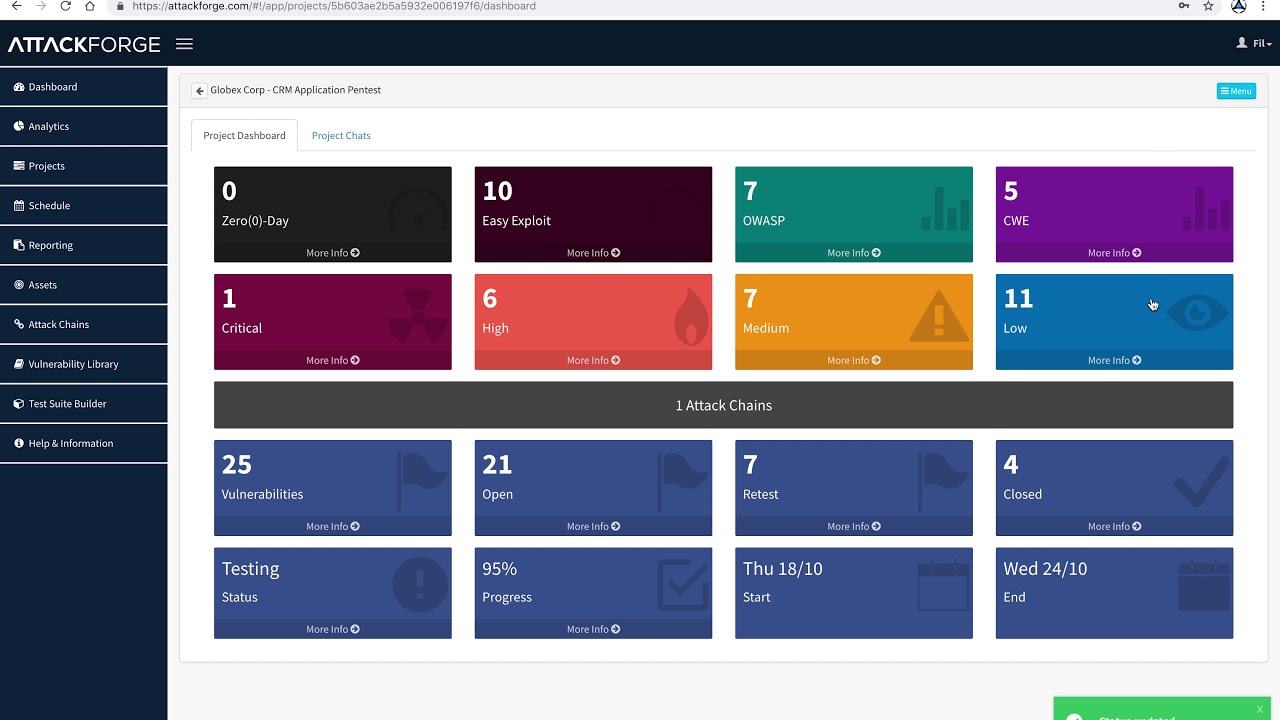
Task: Click the calendar icon on Start card
Action: pos(943,586)
